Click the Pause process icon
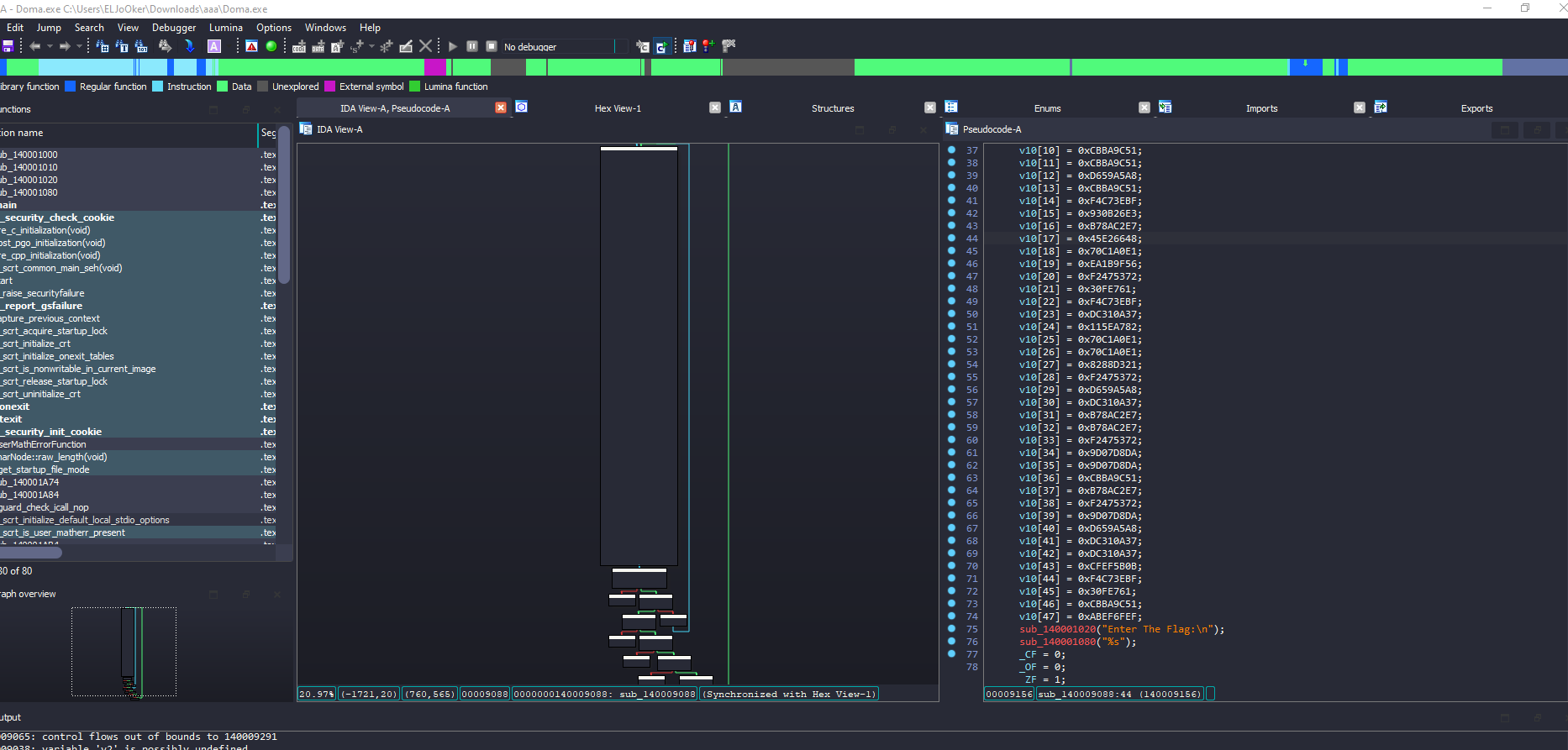 click(472, 46)
